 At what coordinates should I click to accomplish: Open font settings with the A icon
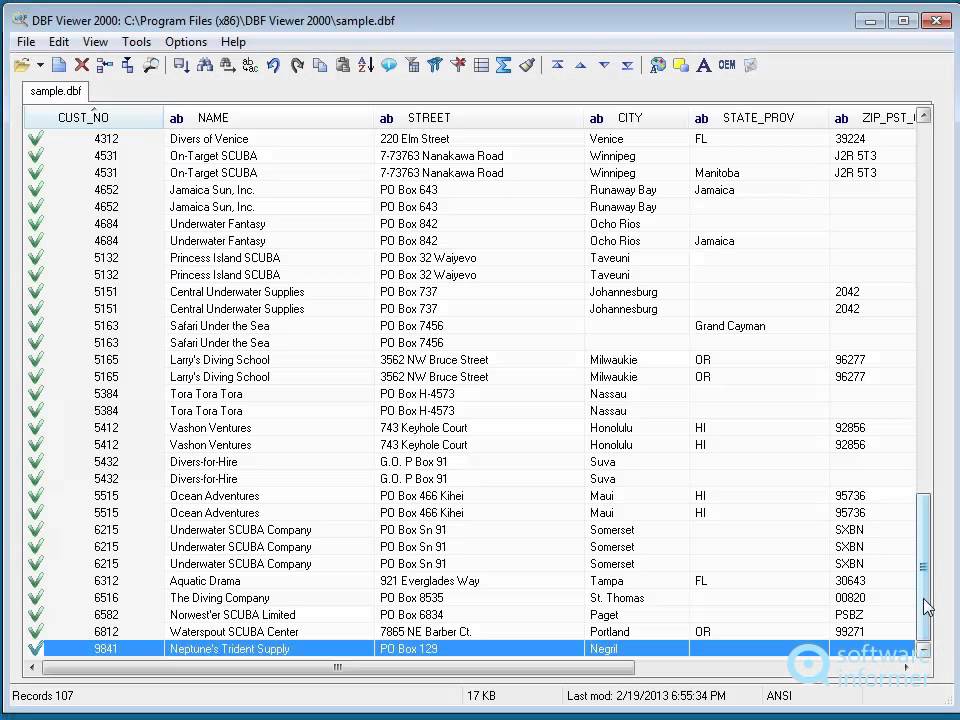tap(704, 65)
